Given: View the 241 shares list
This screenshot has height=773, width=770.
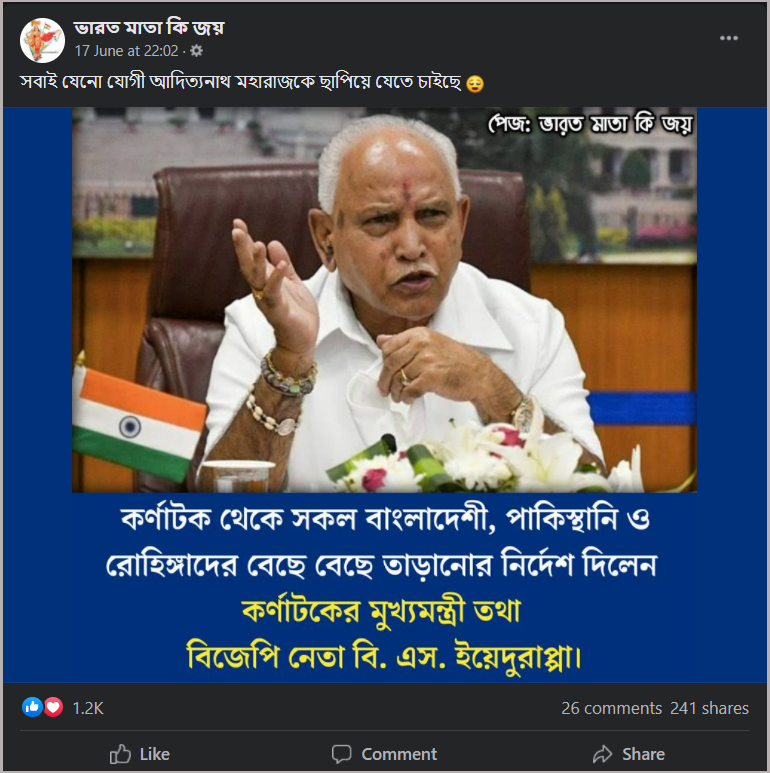Looking at the screenshot, I should pos(709,708).
